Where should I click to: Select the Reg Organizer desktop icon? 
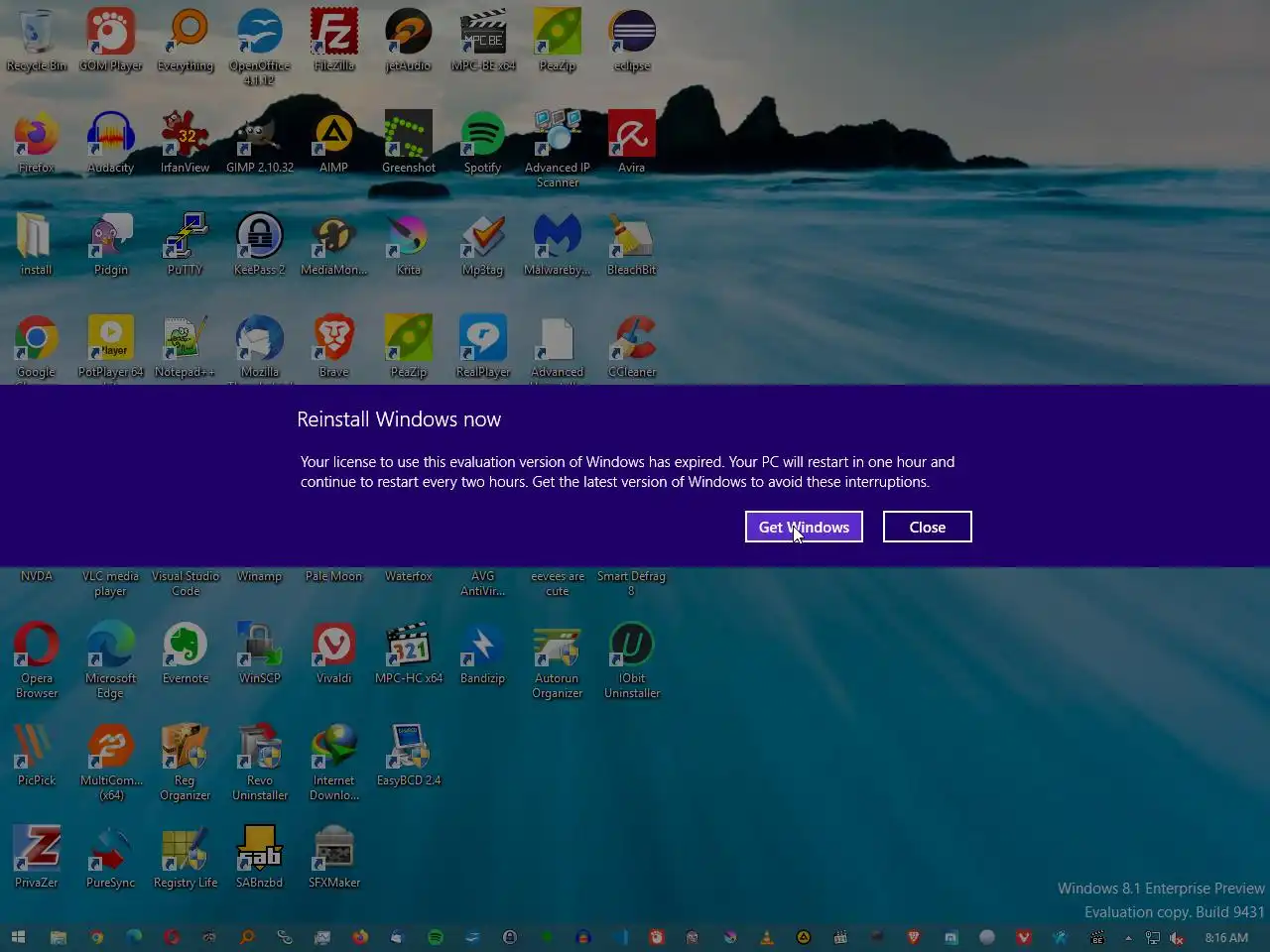(x=186, y=763)
